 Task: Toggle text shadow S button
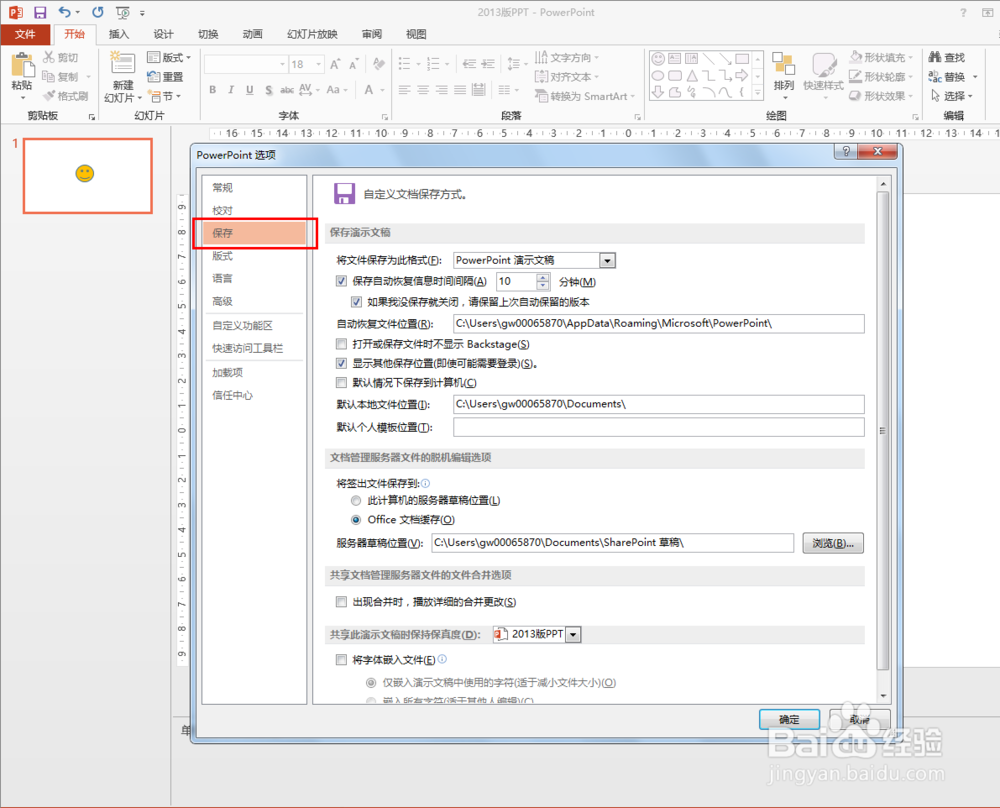point(268,90)
